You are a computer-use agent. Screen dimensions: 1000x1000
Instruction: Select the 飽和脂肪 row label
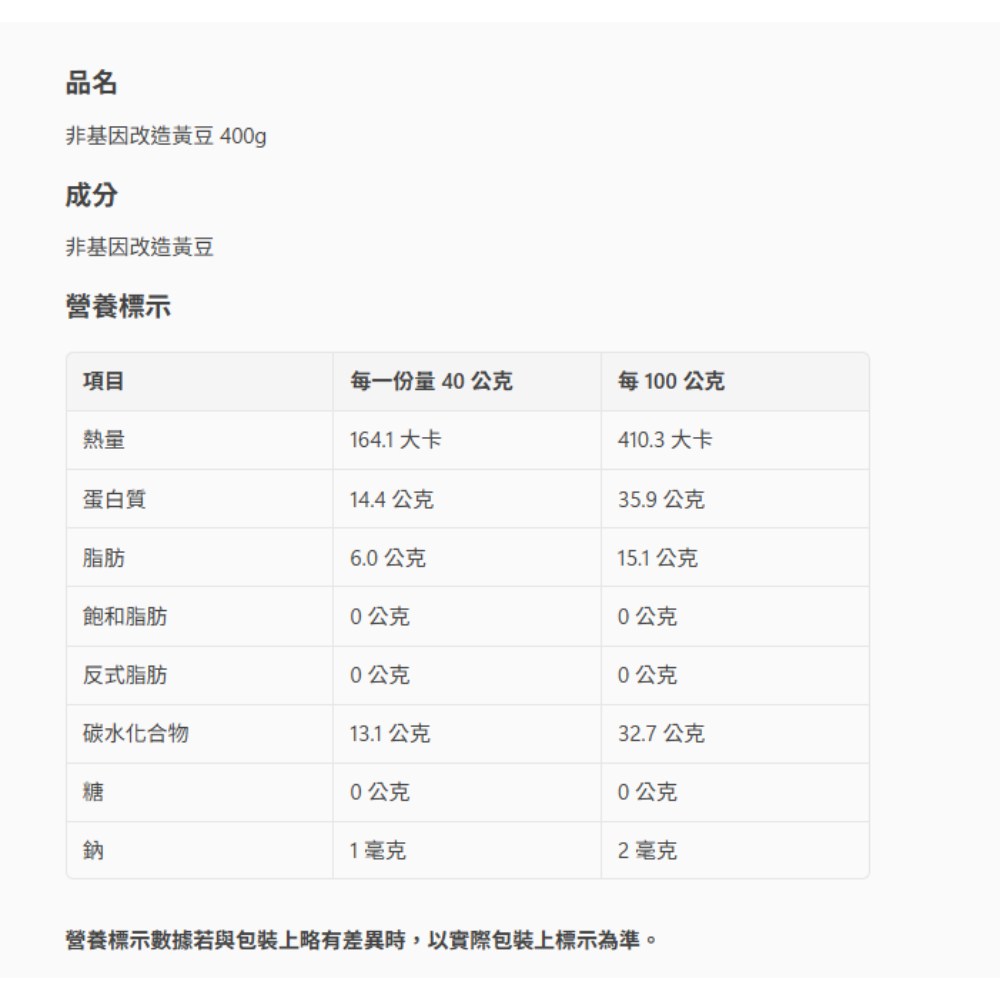pos(125,617)
